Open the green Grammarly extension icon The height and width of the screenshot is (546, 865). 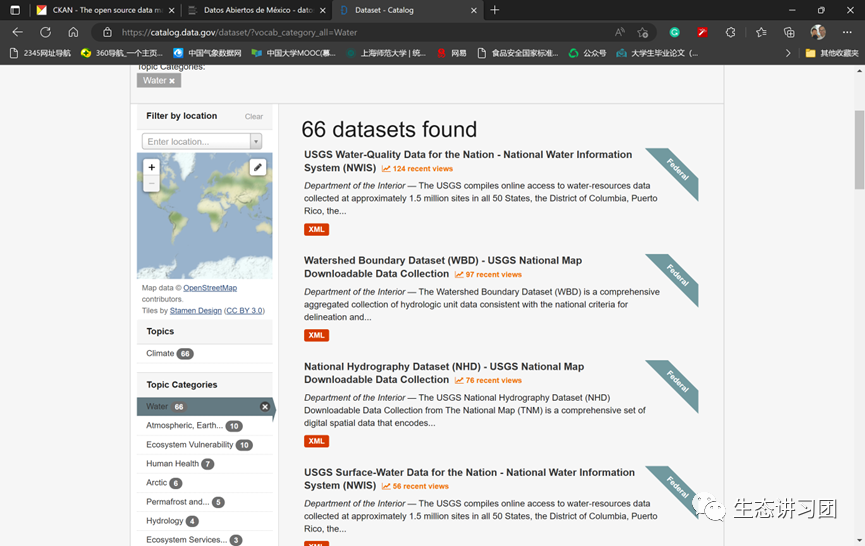click(675, 33)
